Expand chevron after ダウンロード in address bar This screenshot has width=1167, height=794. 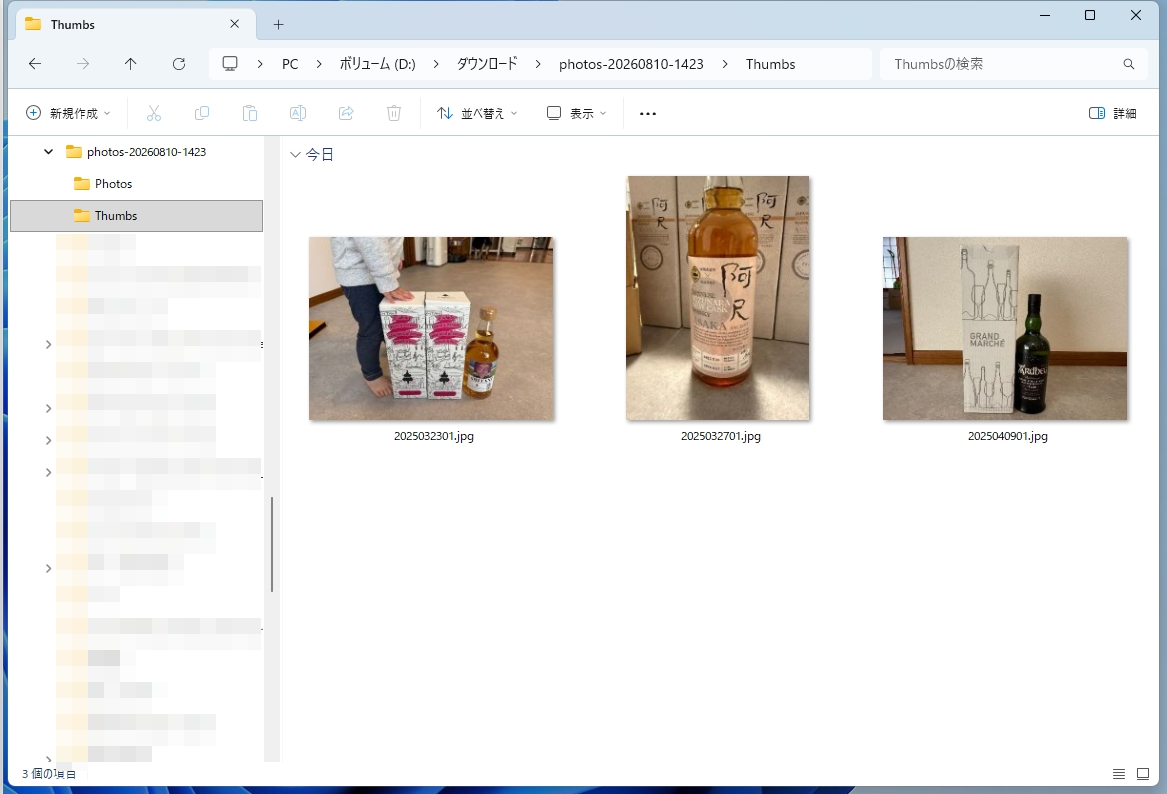pyautogui.click(x=537, y=64)
